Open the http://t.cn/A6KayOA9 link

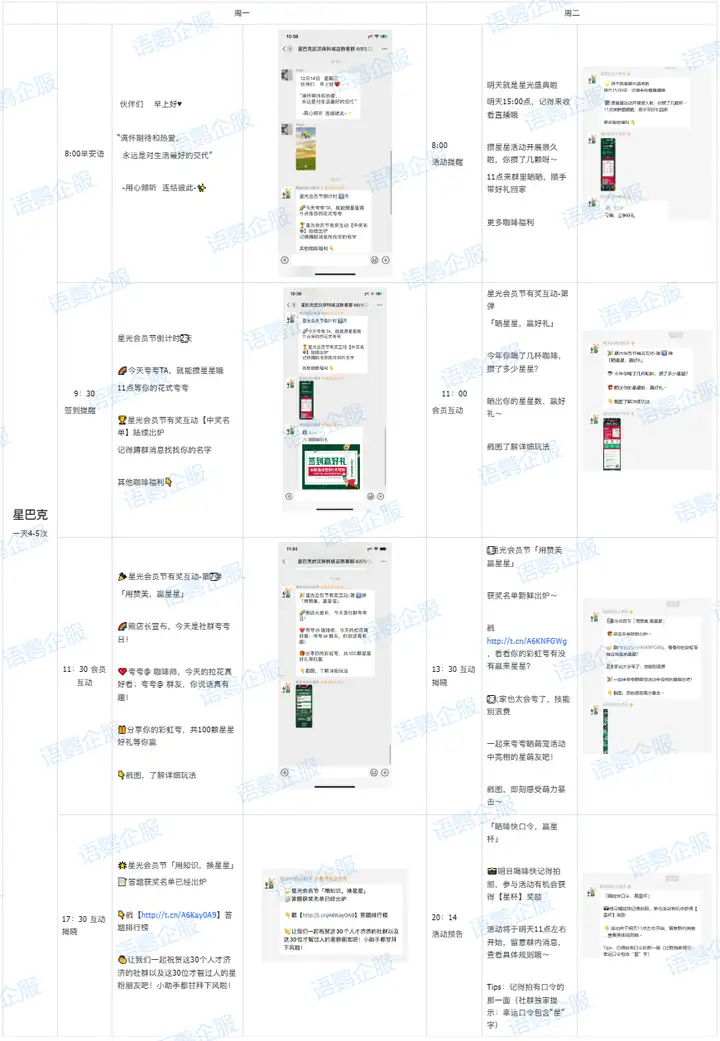click(179, 914)
